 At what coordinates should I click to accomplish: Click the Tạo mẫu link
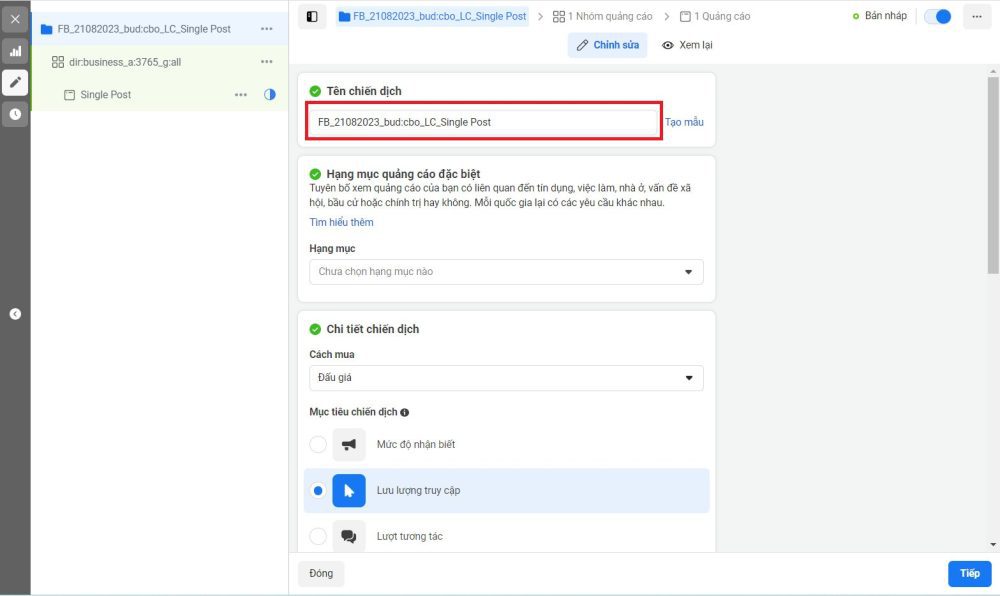(x=684, y=122)
